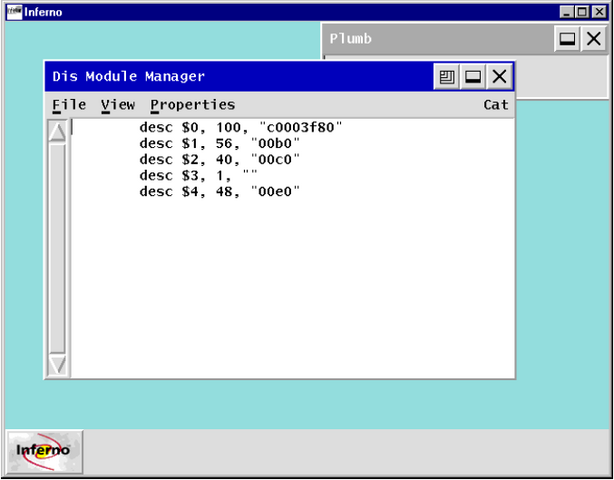Close the outer Inferno host window

click(599, 12)
